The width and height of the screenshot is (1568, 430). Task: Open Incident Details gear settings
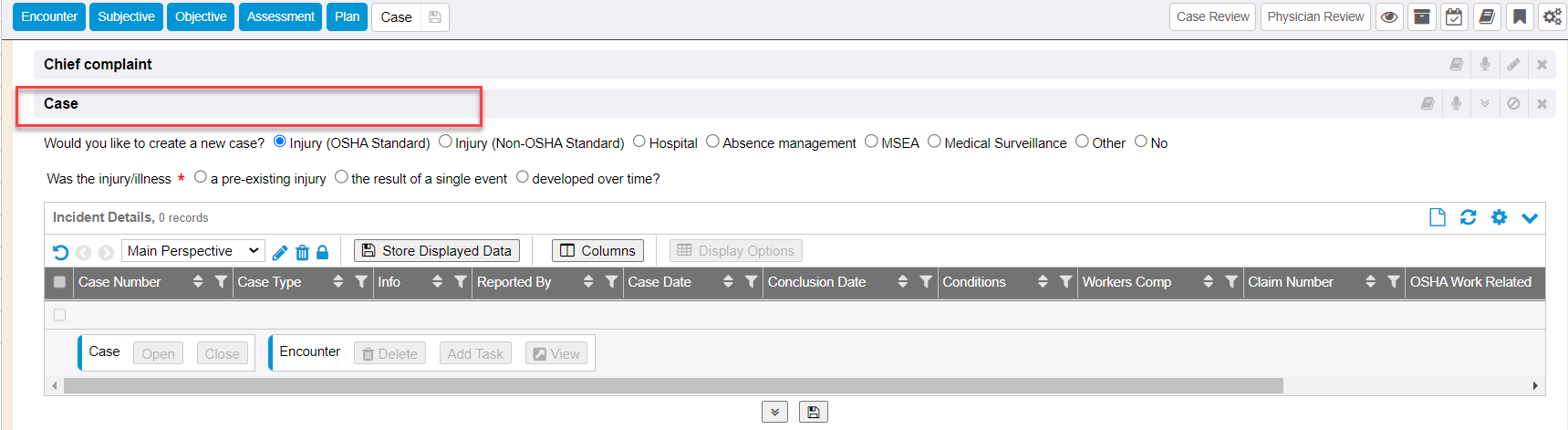(1499, 217)
